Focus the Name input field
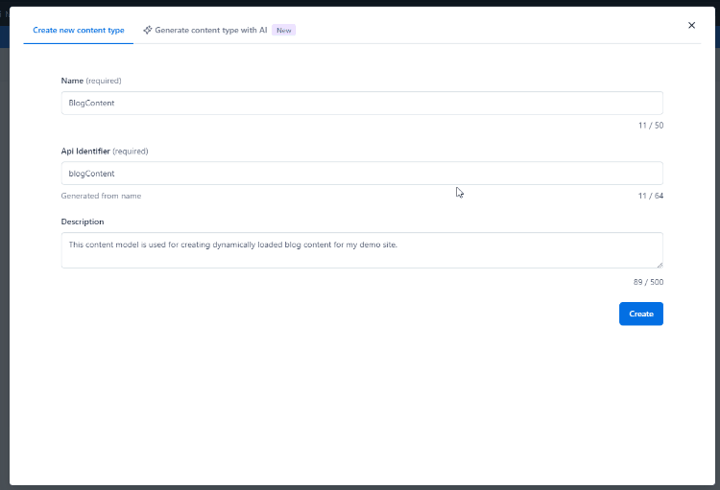Screen dimensions: 720x490 coord(362,103)
